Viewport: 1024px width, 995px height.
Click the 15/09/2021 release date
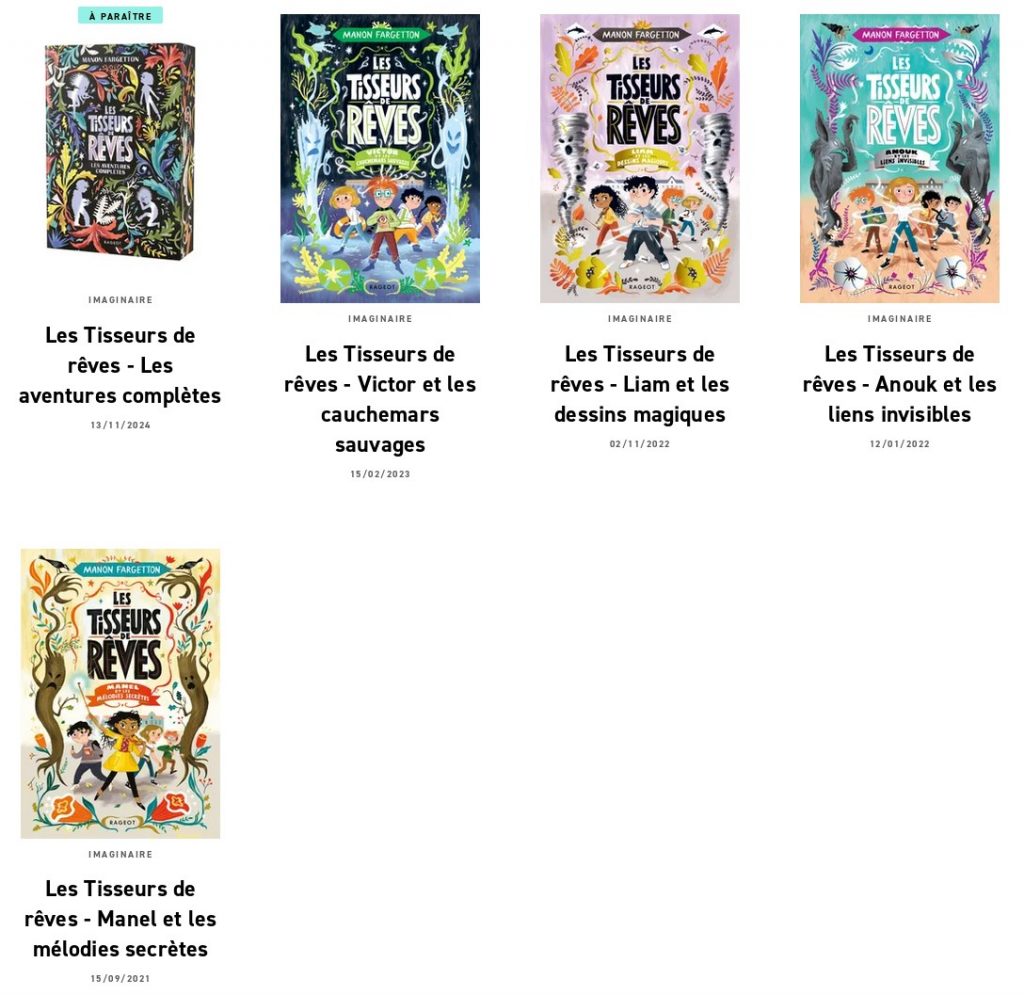click(x=120, y=979)
